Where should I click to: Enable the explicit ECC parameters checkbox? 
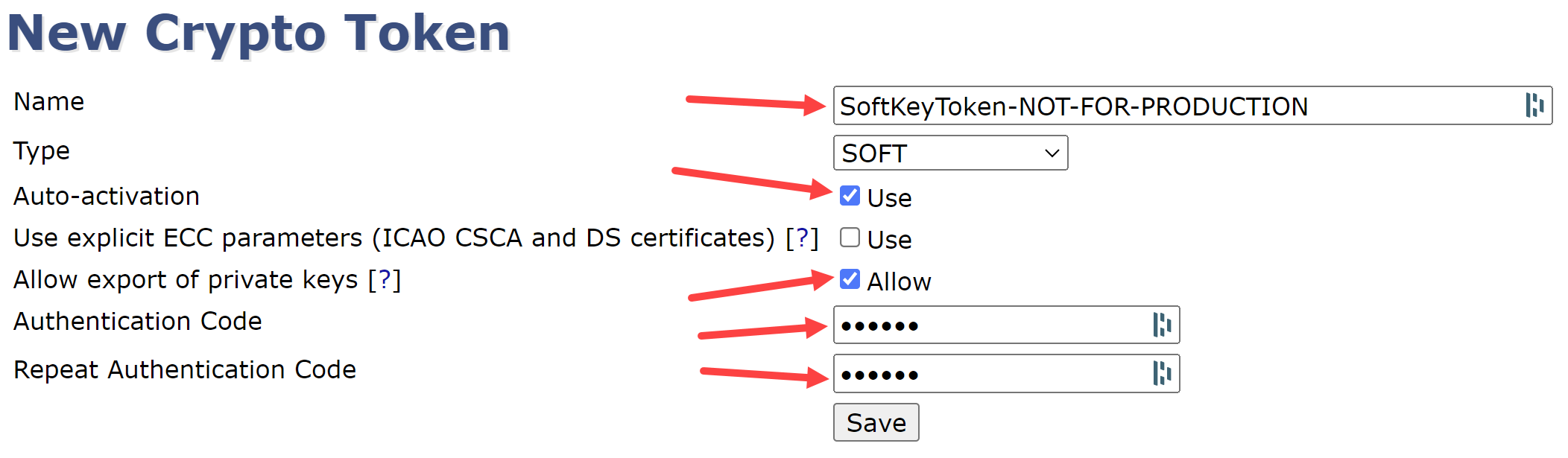pyautogui.click(x=850, y=238)
